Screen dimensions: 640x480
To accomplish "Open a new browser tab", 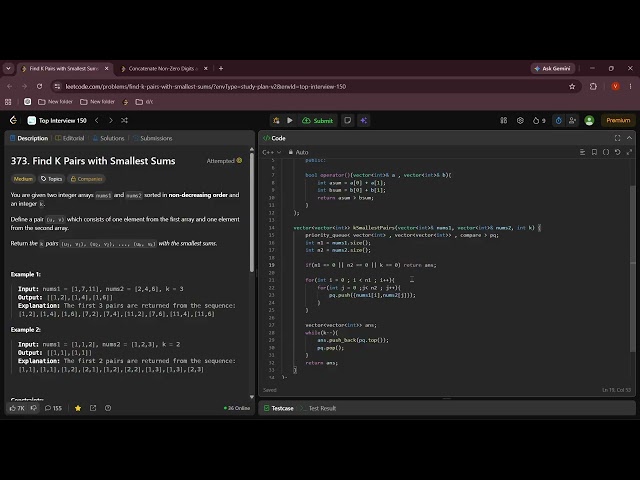I will [221, 69].
